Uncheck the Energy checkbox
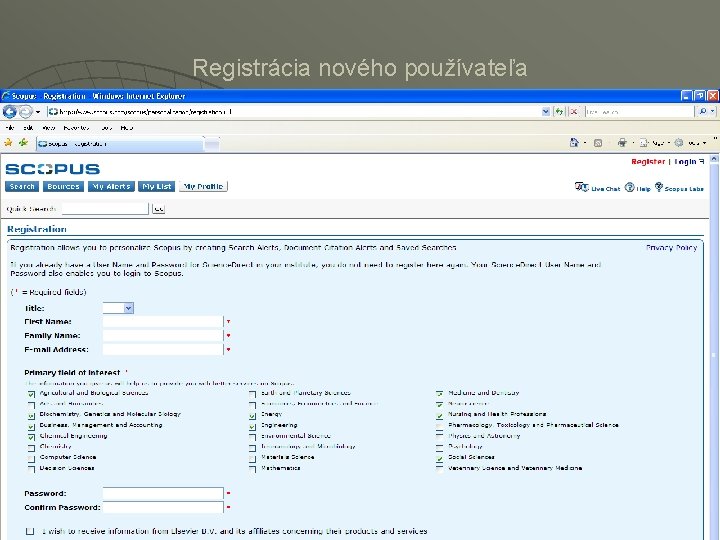The height and width of the screenshot is (540, 720). [x=253, y=416]
